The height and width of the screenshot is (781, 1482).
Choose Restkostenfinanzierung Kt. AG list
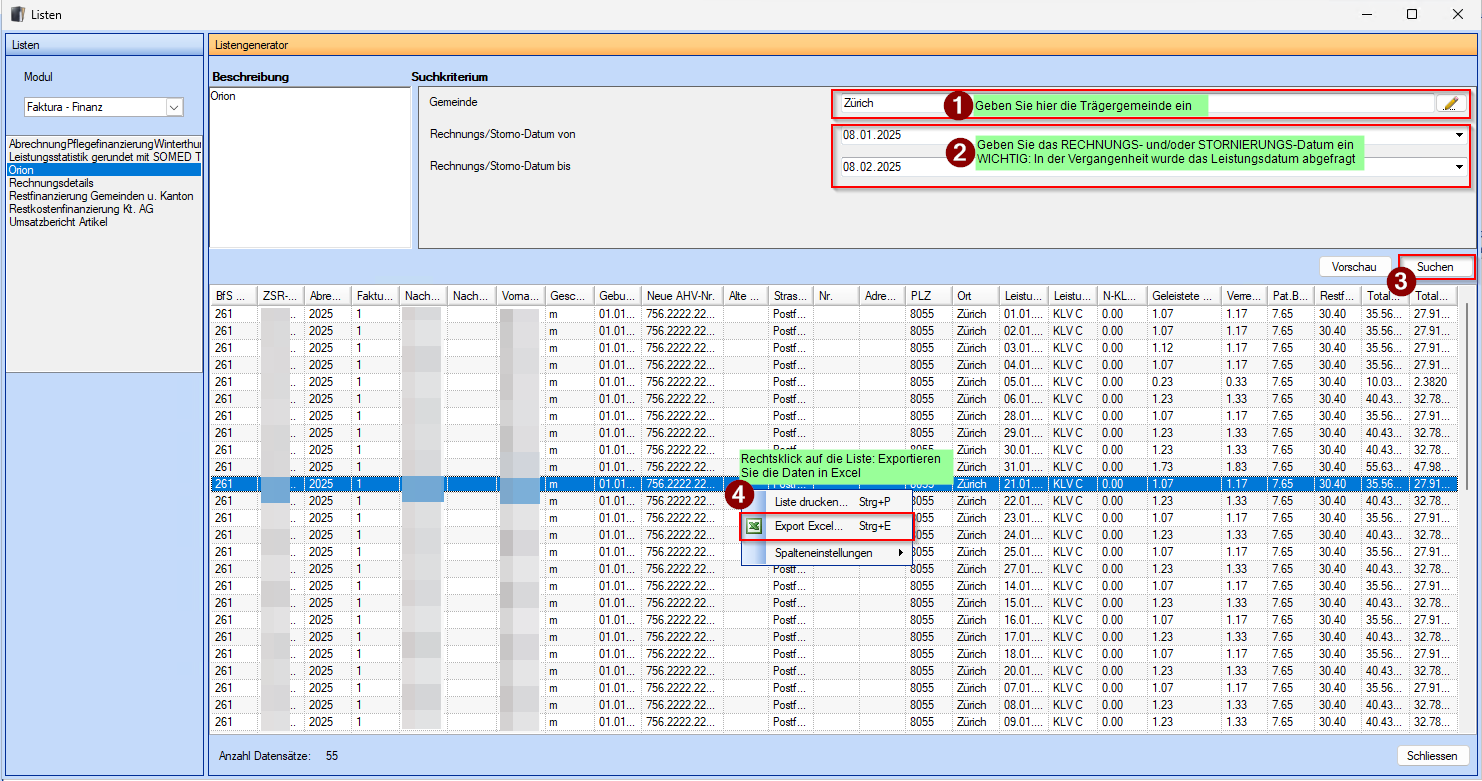(x=79, y=209)
